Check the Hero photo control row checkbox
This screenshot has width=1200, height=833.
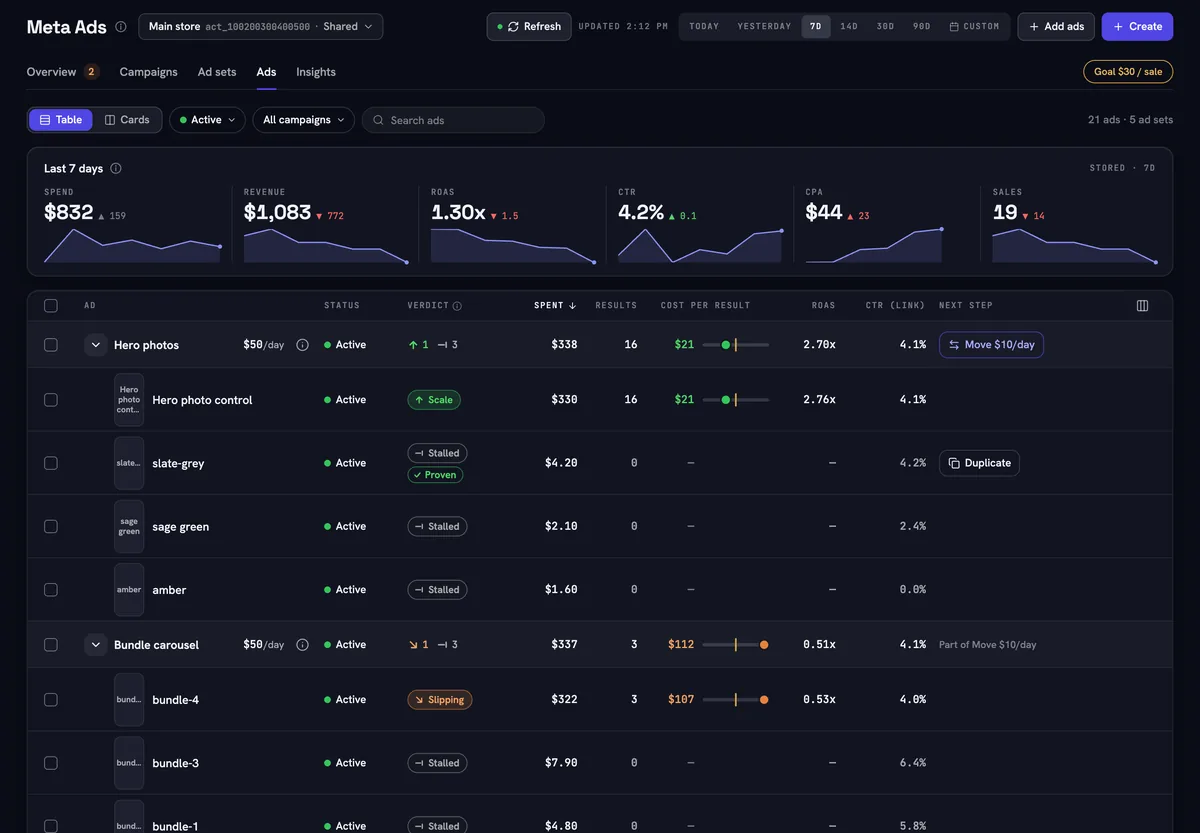click(51, 400)
